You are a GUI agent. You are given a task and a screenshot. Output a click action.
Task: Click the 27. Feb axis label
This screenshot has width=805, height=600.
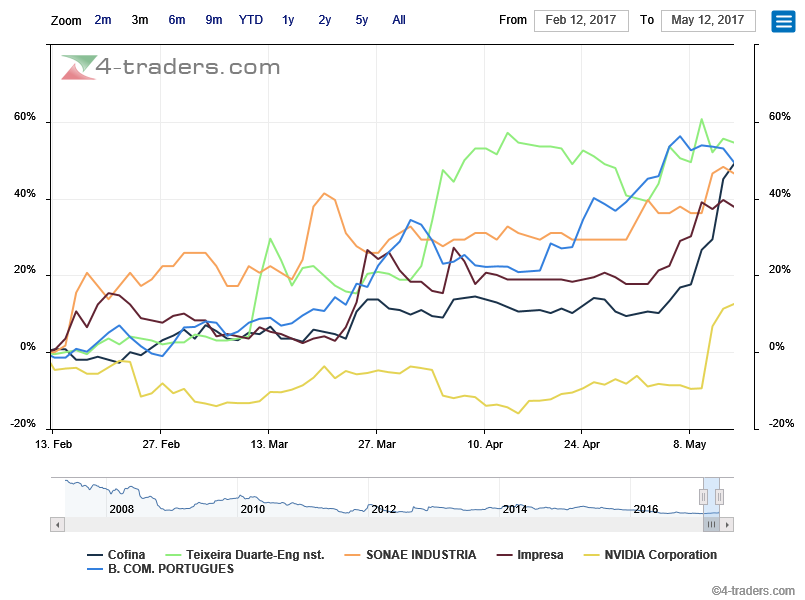tap(161, 444)
